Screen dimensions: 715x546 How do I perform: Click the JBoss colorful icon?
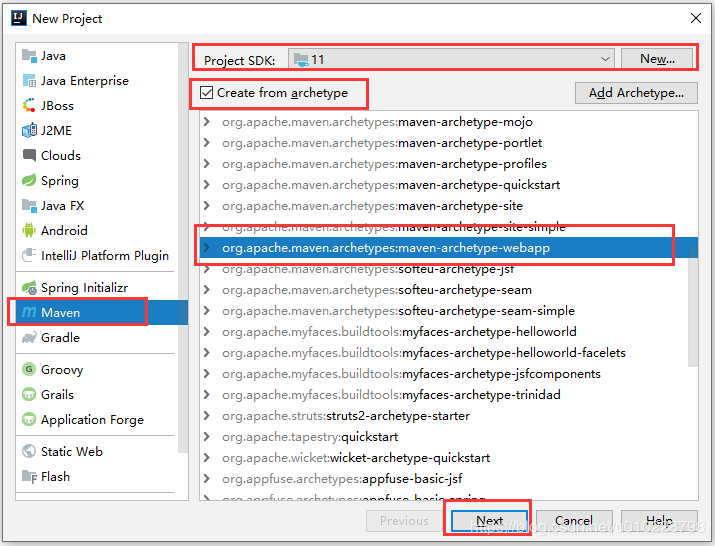click(29, 106)
